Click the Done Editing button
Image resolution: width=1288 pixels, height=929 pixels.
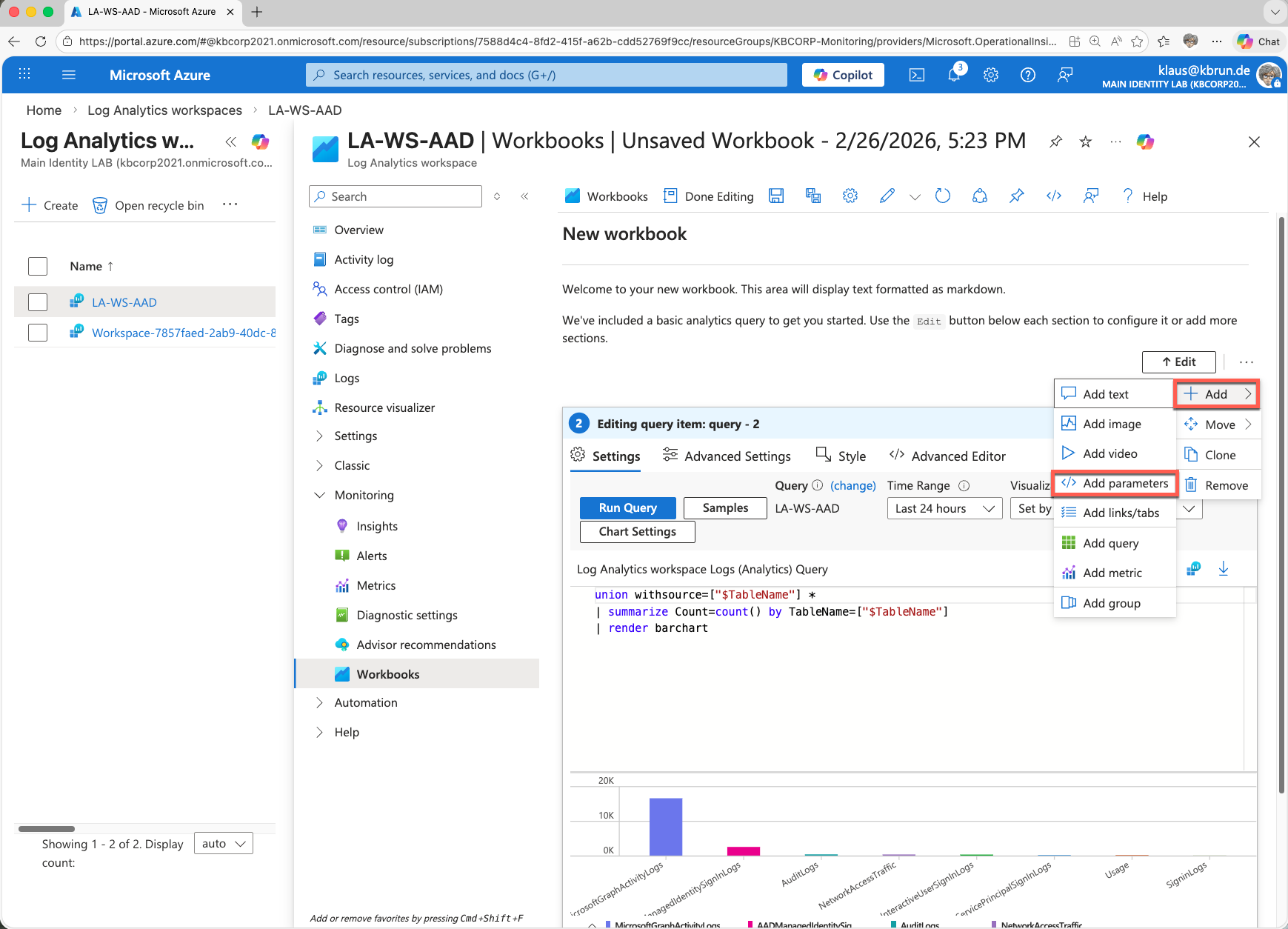(x=709, y=196)
